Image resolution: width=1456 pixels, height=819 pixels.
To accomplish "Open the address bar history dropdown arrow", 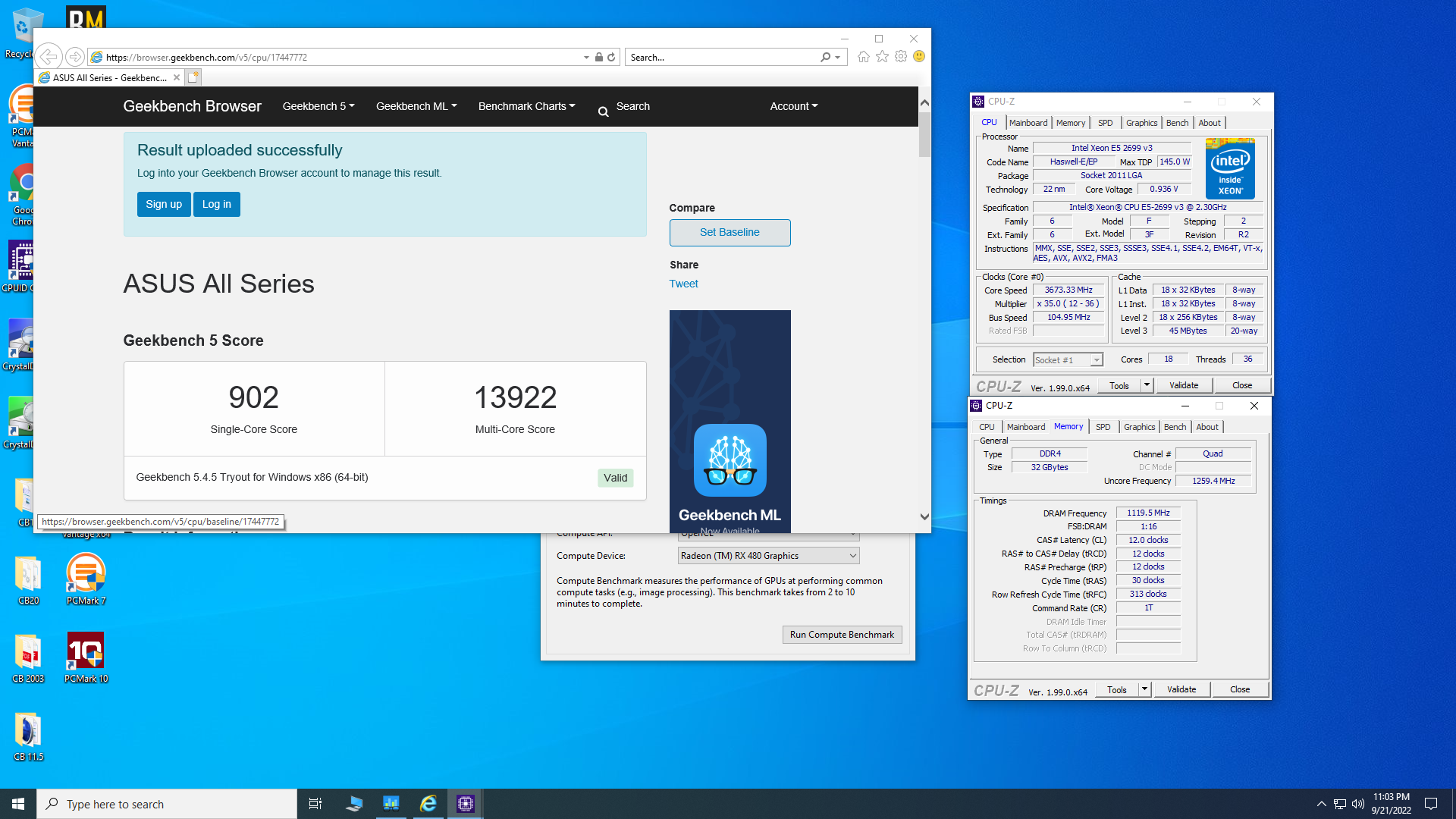I will click(586, 57).
